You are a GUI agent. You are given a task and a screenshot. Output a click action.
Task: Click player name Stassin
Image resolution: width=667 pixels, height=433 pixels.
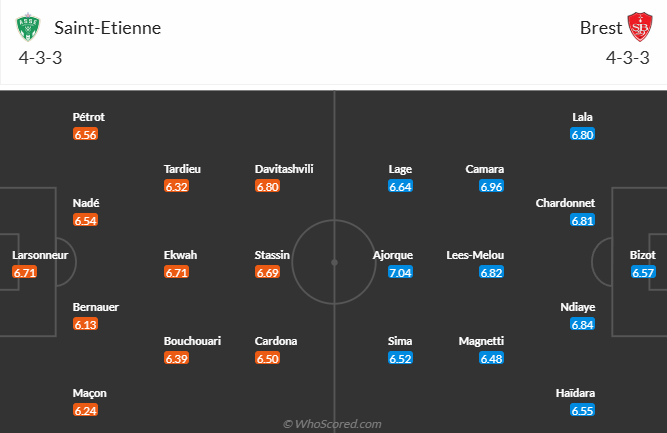click(x=272, y=255)
